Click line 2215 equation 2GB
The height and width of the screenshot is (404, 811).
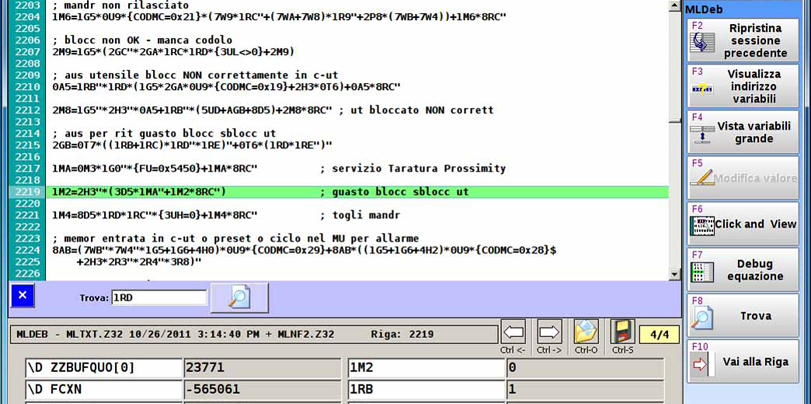(x=192, y=145)
